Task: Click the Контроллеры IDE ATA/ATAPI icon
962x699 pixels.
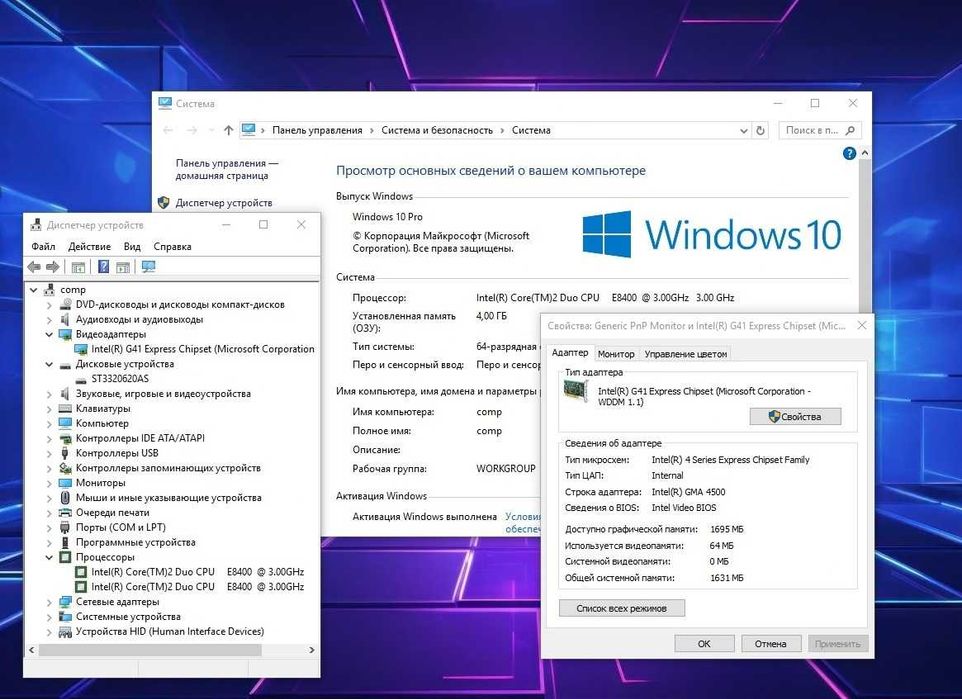Action: point(65,438)
